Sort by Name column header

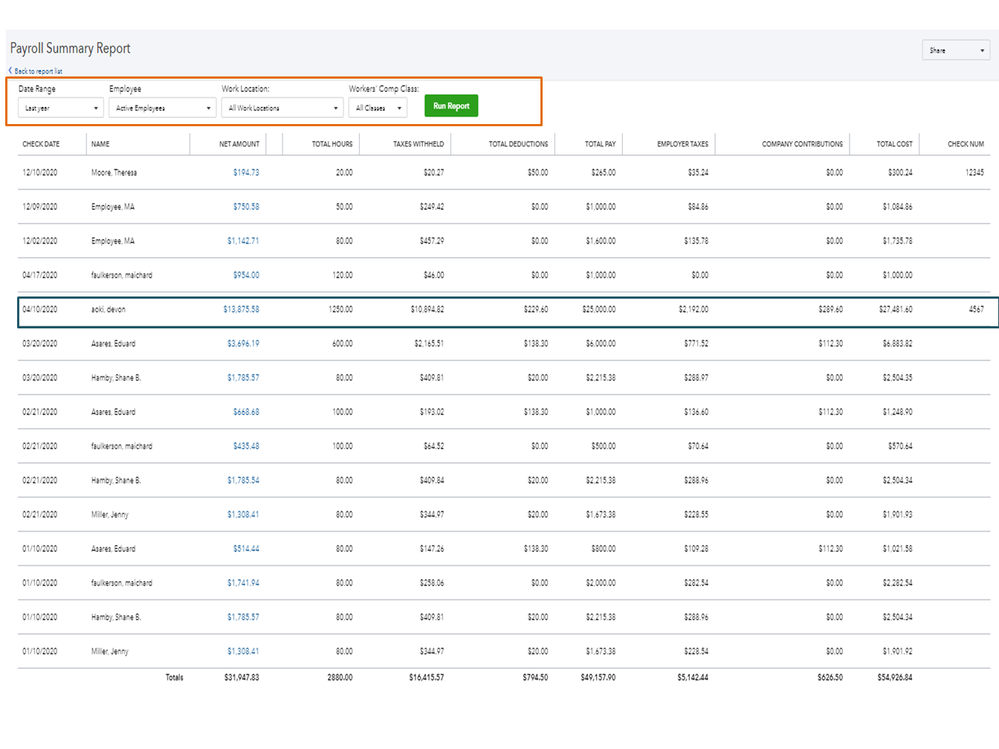(x=100, y=144)
